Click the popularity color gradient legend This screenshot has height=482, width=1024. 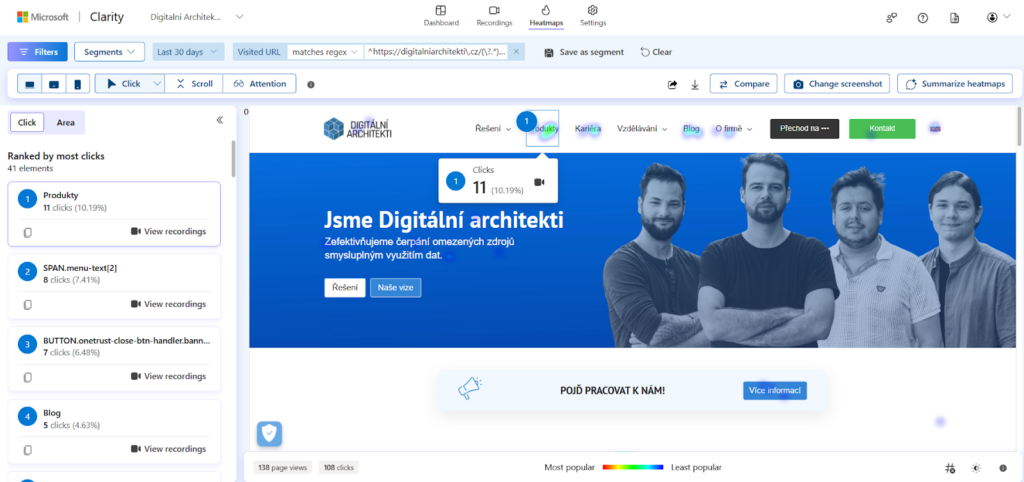632,467
